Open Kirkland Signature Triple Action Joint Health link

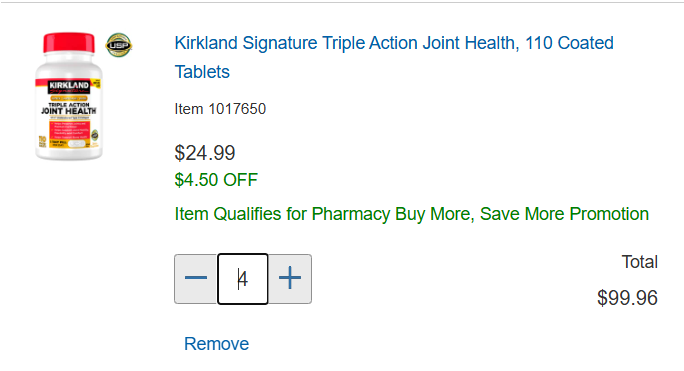pos(394,57)
